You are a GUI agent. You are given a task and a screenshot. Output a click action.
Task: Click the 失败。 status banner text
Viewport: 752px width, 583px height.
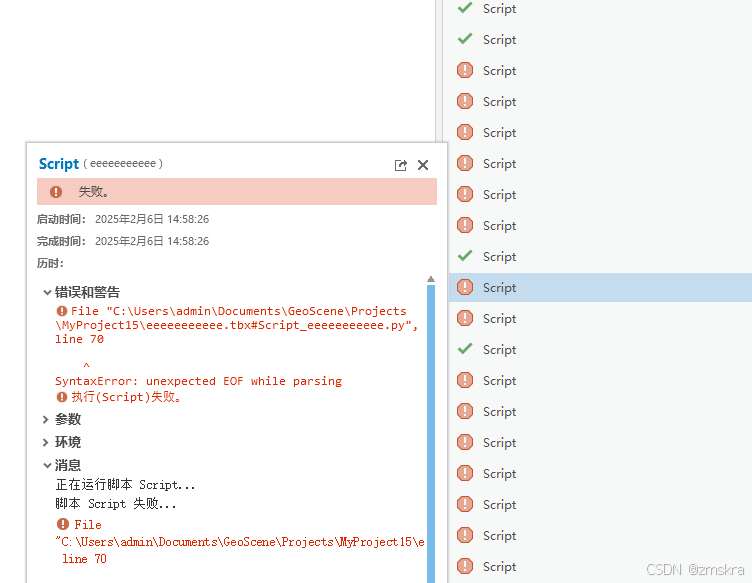(x=94, y=192)
